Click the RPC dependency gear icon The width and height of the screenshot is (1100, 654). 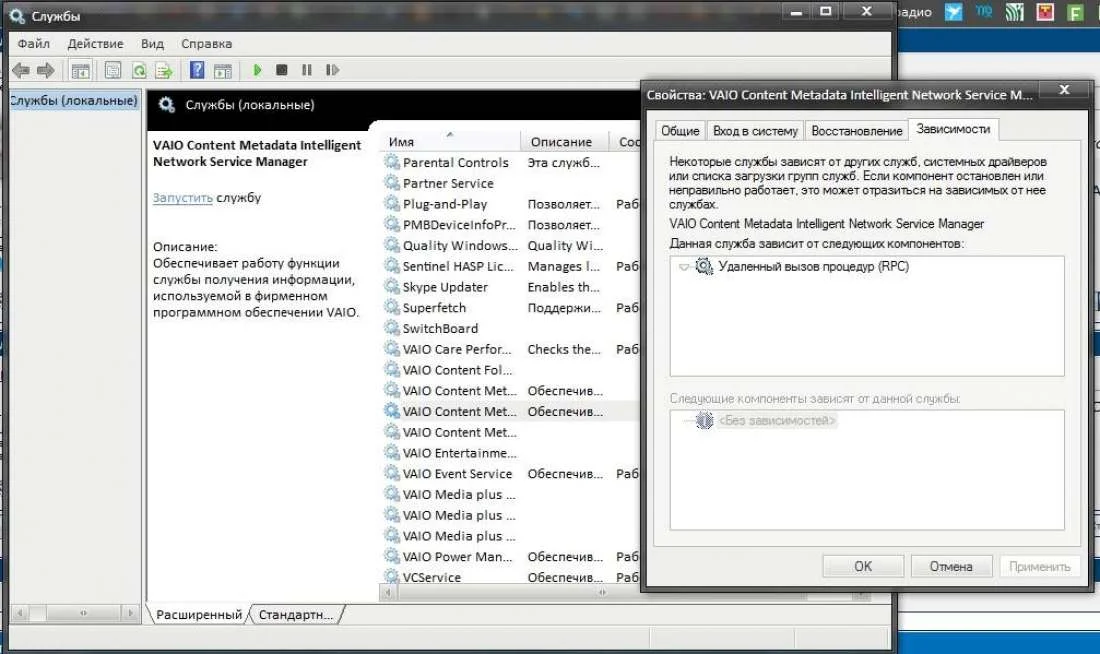tap(704, 266)
